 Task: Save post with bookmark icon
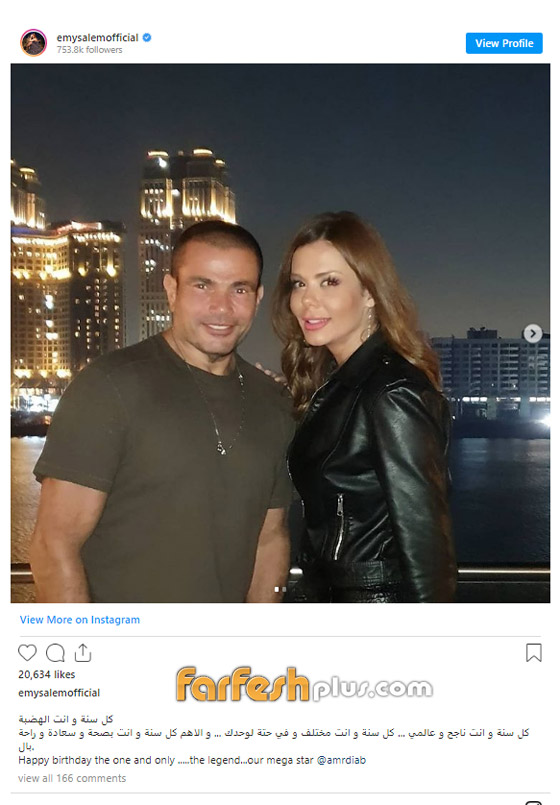[x=533, y=653]
